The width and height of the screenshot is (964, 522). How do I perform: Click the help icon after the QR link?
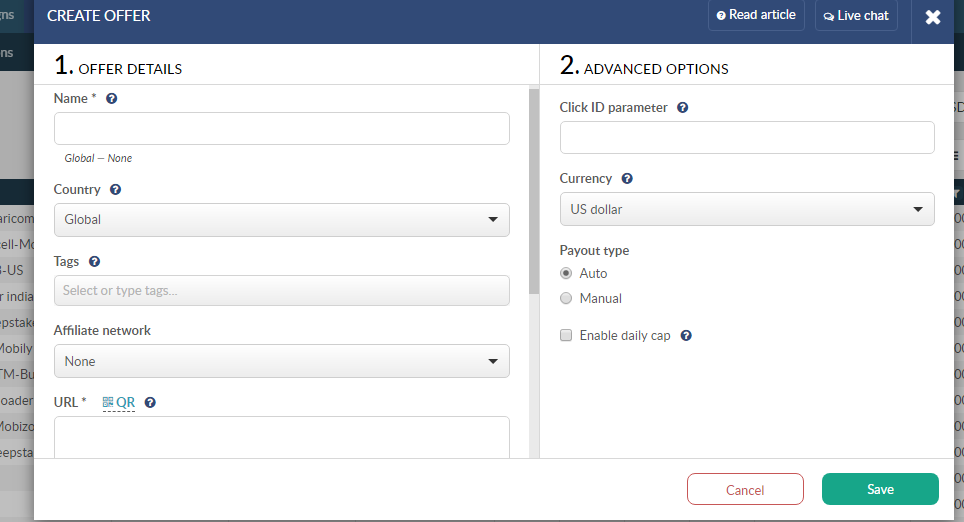tap(150, 403)
